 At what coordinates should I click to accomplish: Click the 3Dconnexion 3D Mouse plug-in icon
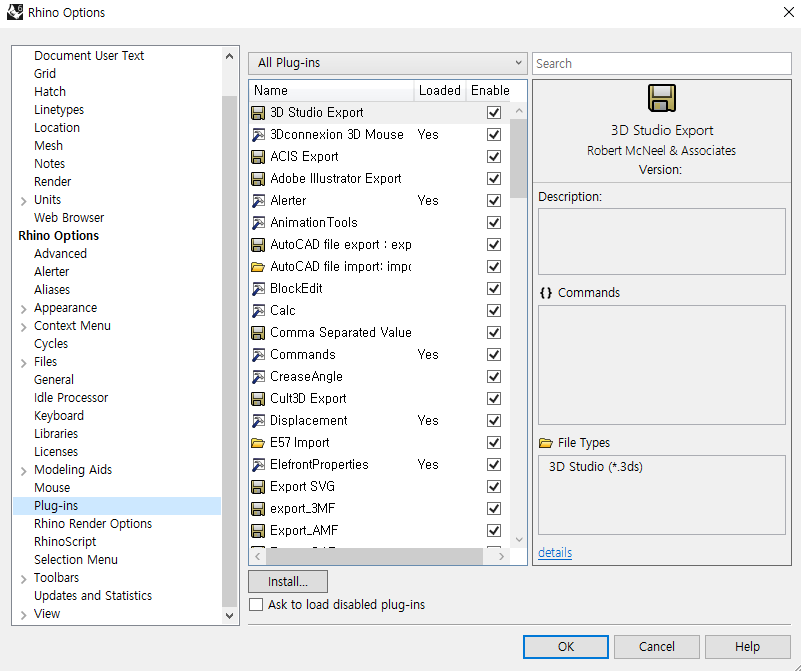(x=258, y=135)
